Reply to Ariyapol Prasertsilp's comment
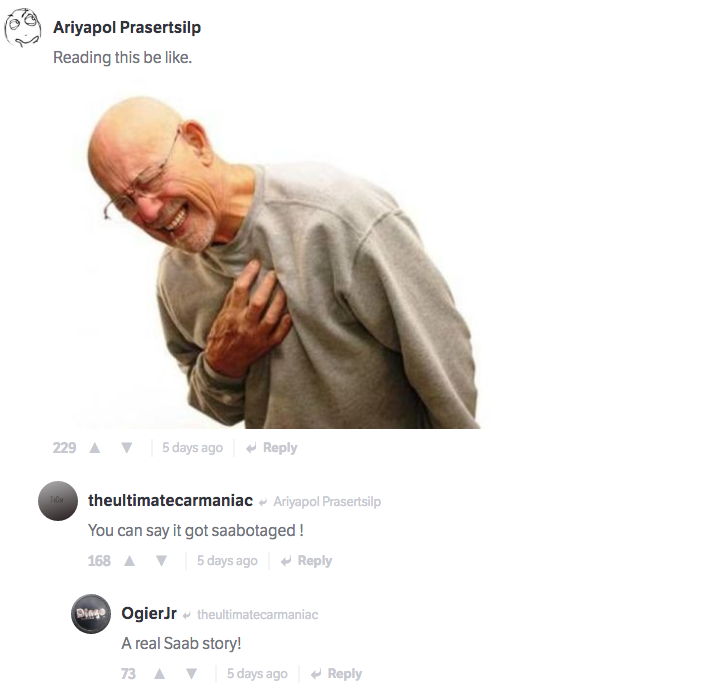The image size is (704, 690). pyautogui.click(x=272, y=448)
